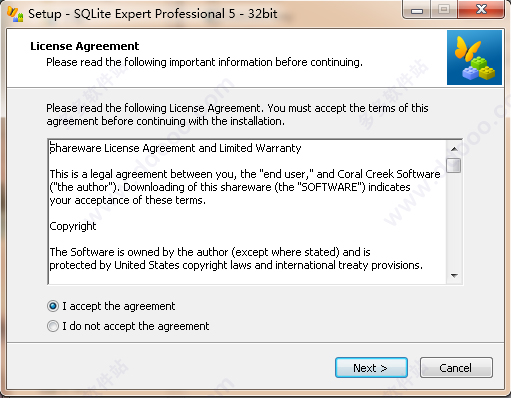Click inside the license agreement text box
Viewport: 511px width, 398px height.
tap(247, 212)
